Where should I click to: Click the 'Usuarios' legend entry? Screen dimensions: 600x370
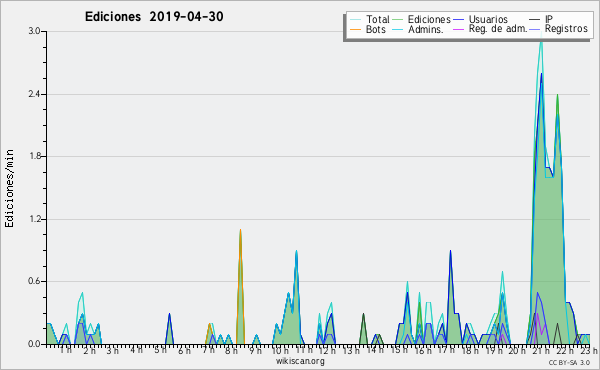pyautogui.click(x=481, y=19)
